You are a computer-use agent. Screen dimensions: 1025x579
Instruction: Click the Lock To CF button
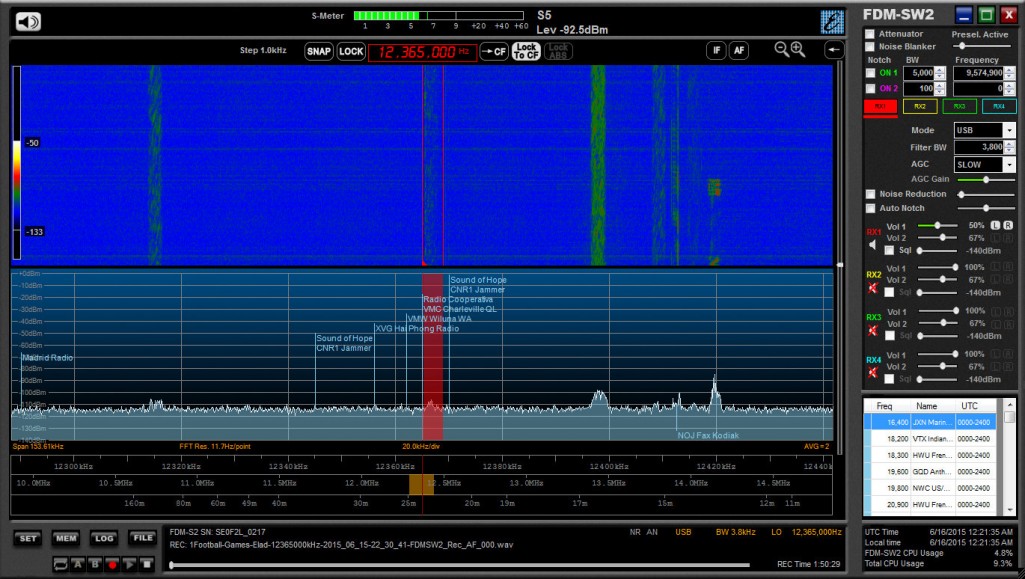[x=526, y=51]
